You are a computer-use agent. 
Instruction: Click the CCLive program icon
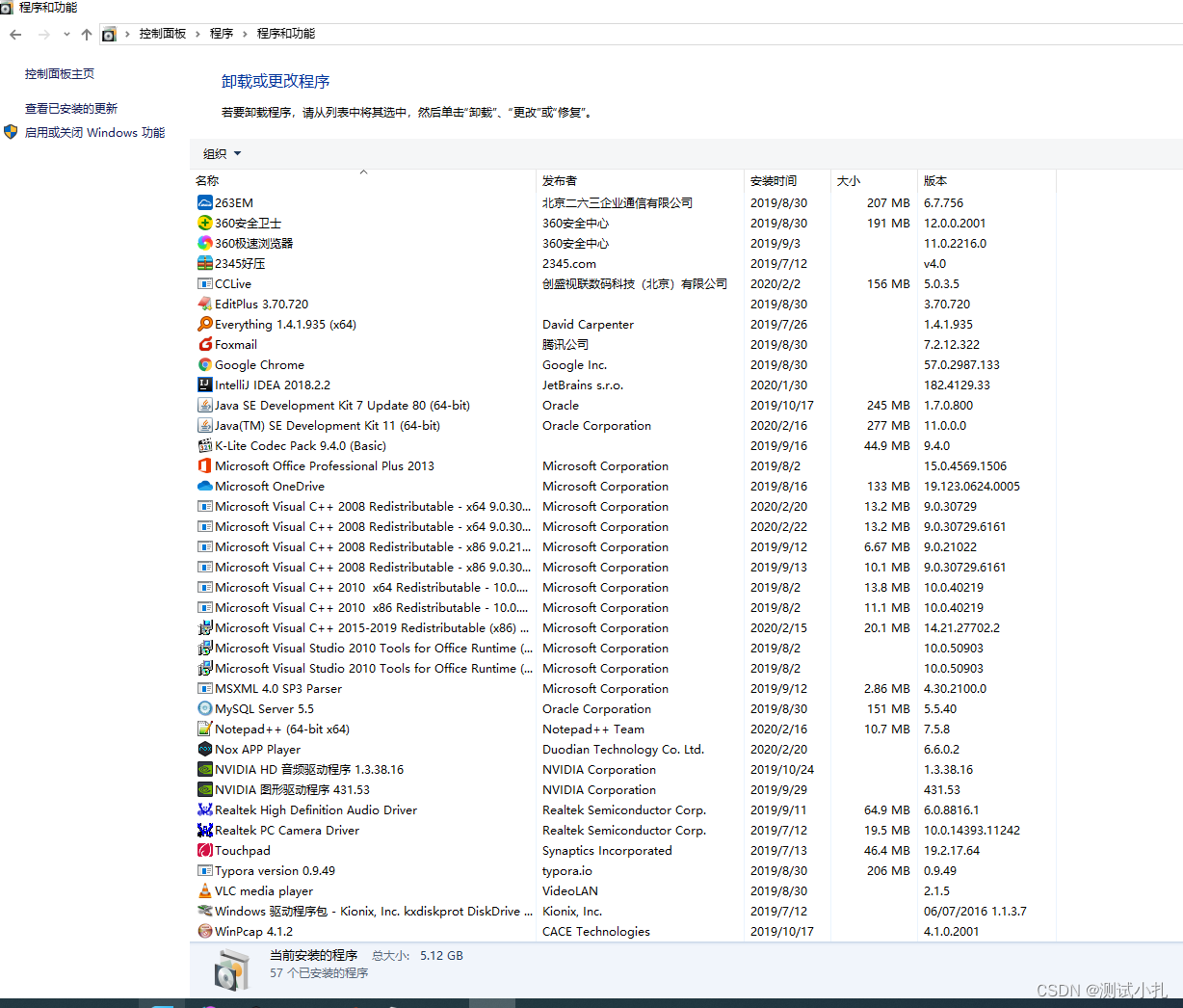[204, 283]
